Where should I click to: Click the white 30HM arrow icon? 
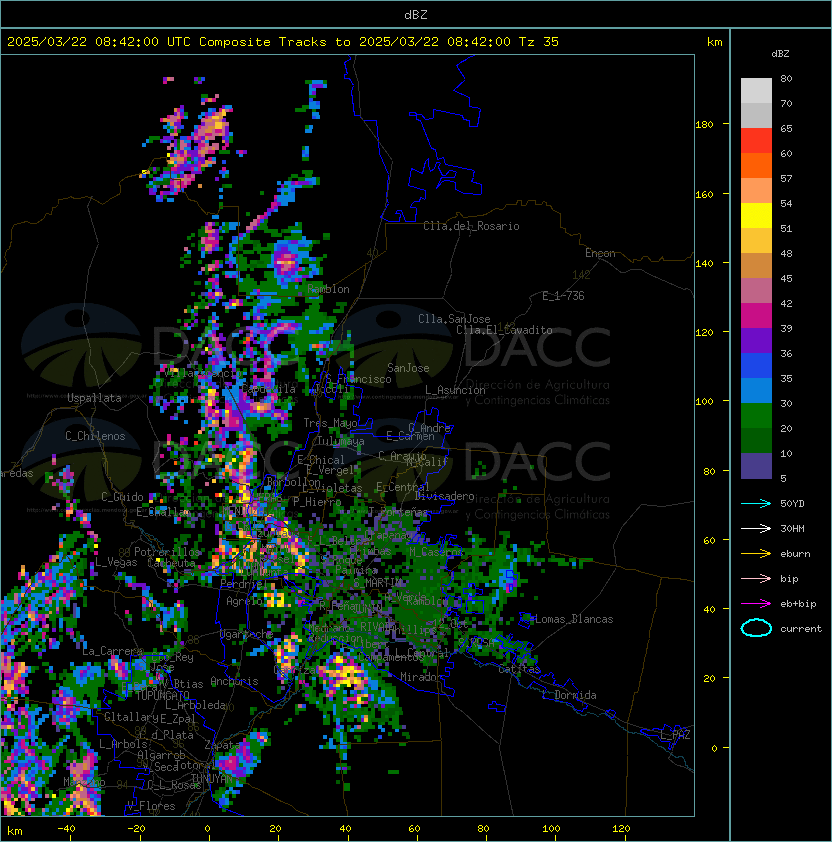(x=756, y=528)
